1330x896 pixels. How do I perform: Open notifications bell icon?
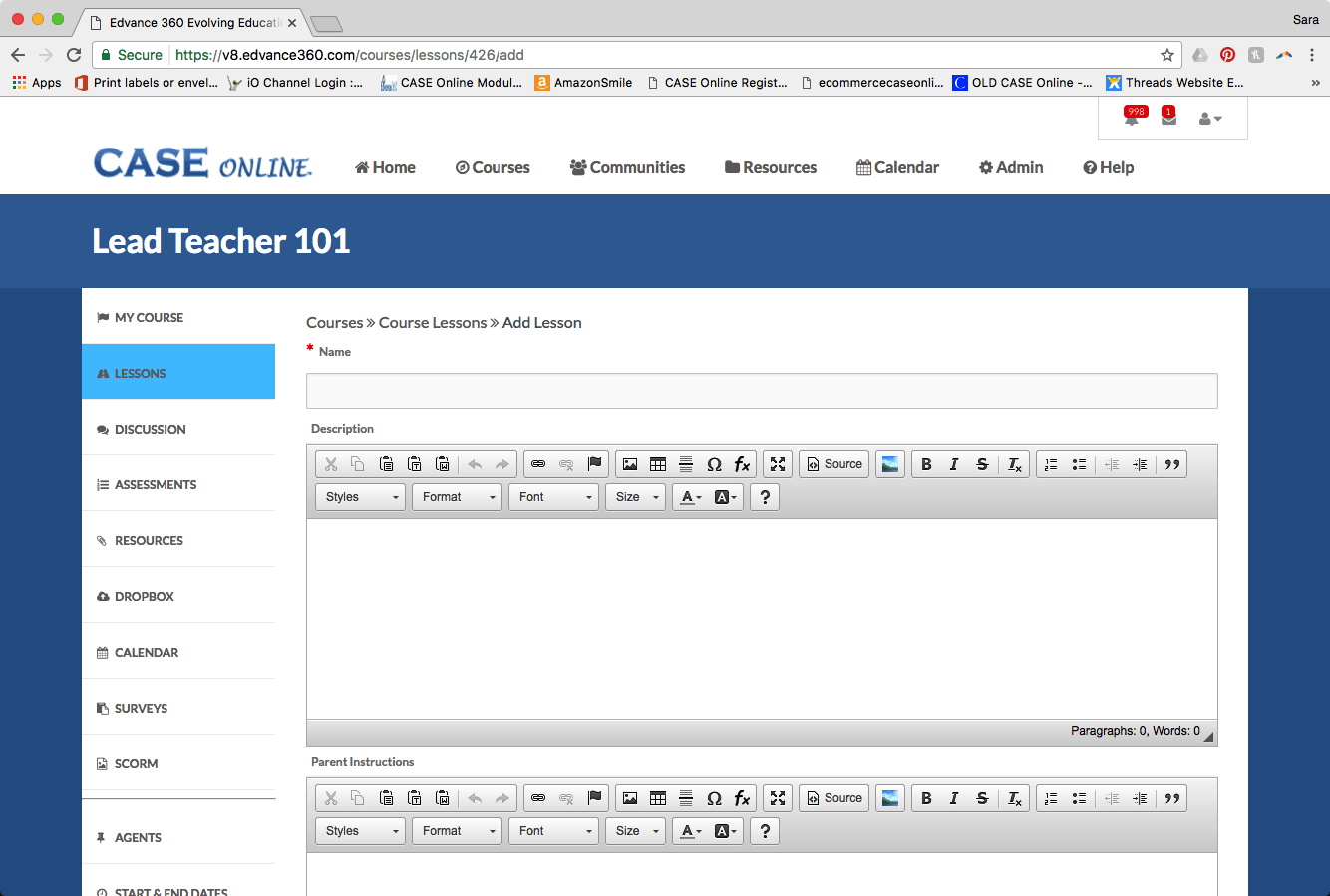coord(1132,119)
